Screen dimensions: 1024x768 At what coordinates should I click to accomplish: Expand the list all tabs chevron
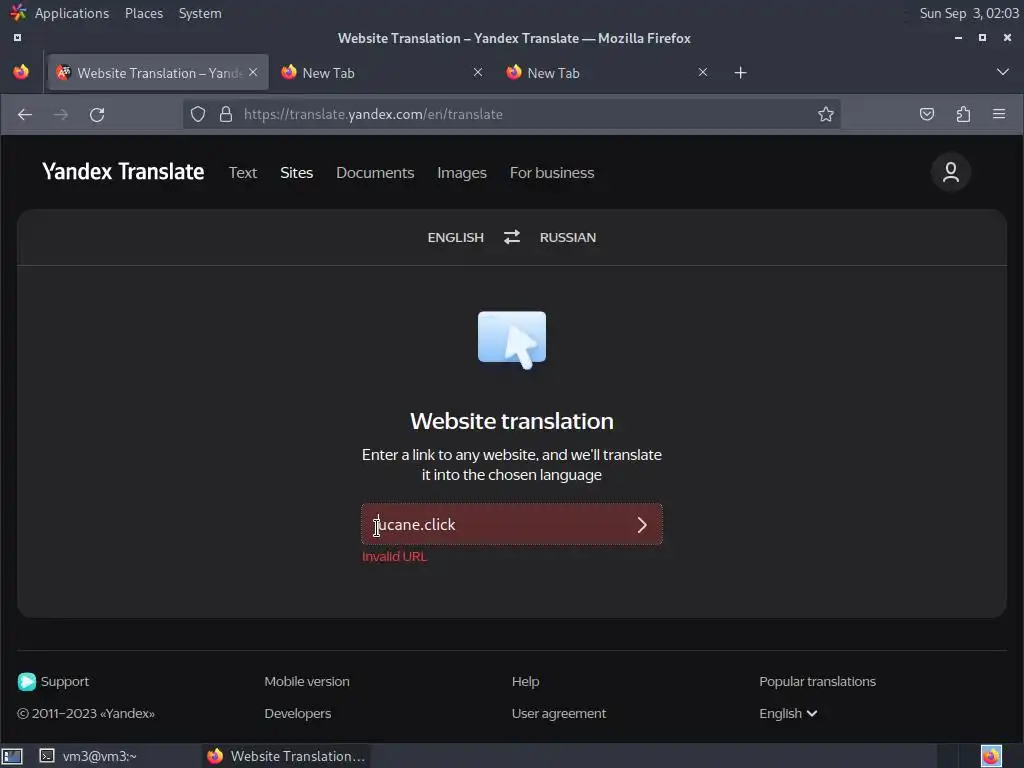(1002, 72)
